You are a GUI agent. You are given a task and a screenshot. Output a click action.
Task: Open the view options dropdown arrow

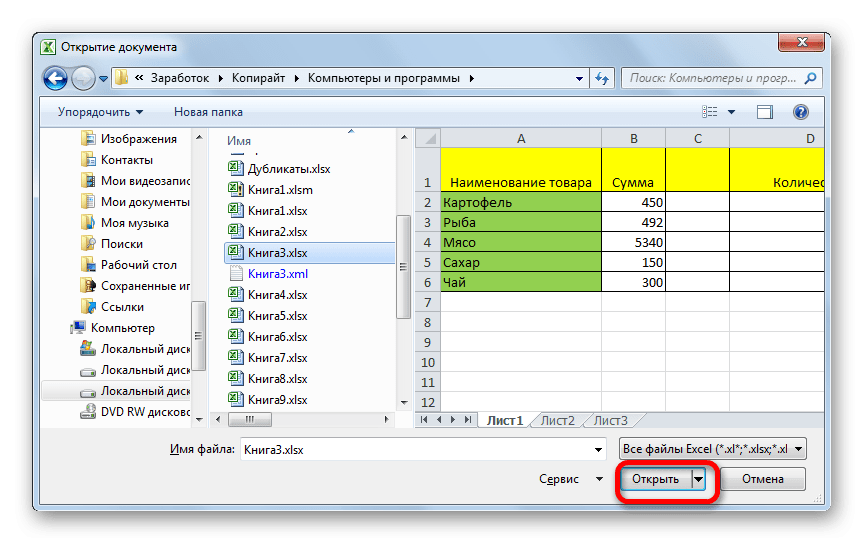(x=731, y=112)
